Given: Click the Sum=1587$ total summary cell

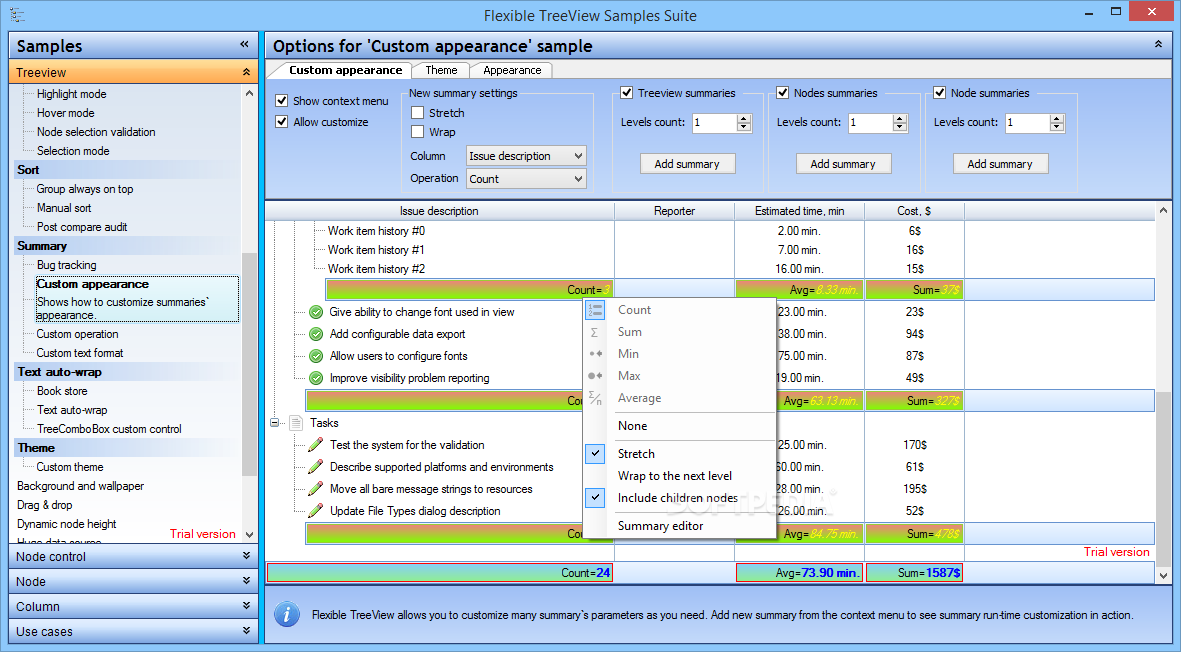Looking at the screenshot, I should click(915, 573).
